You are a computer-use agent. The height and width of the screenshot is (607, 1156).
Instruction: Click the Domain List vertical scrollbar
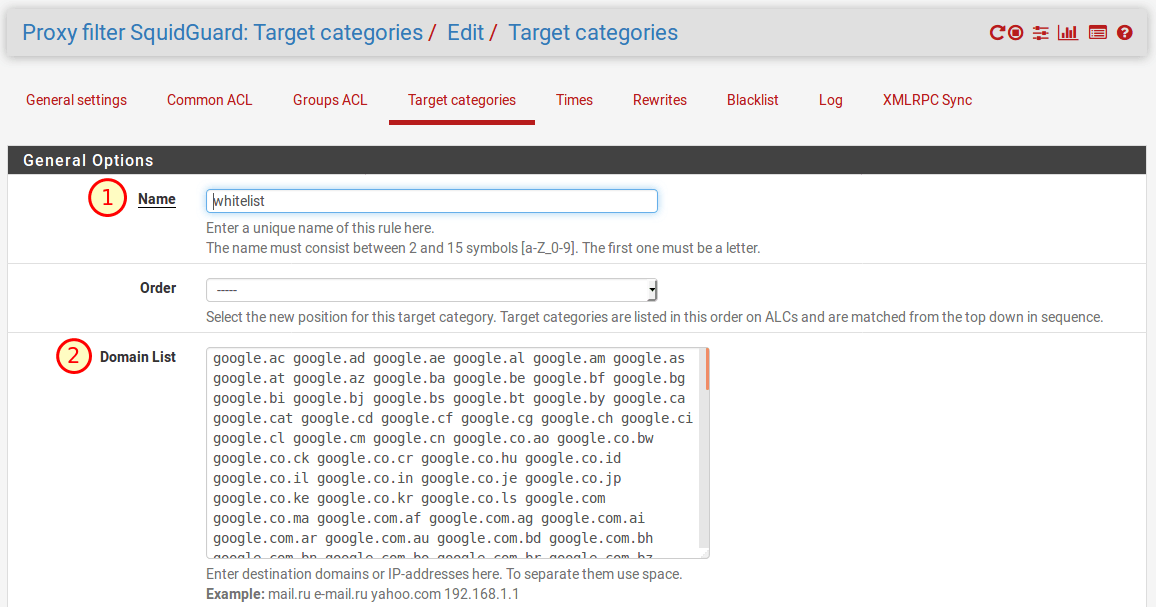point(704,450)
